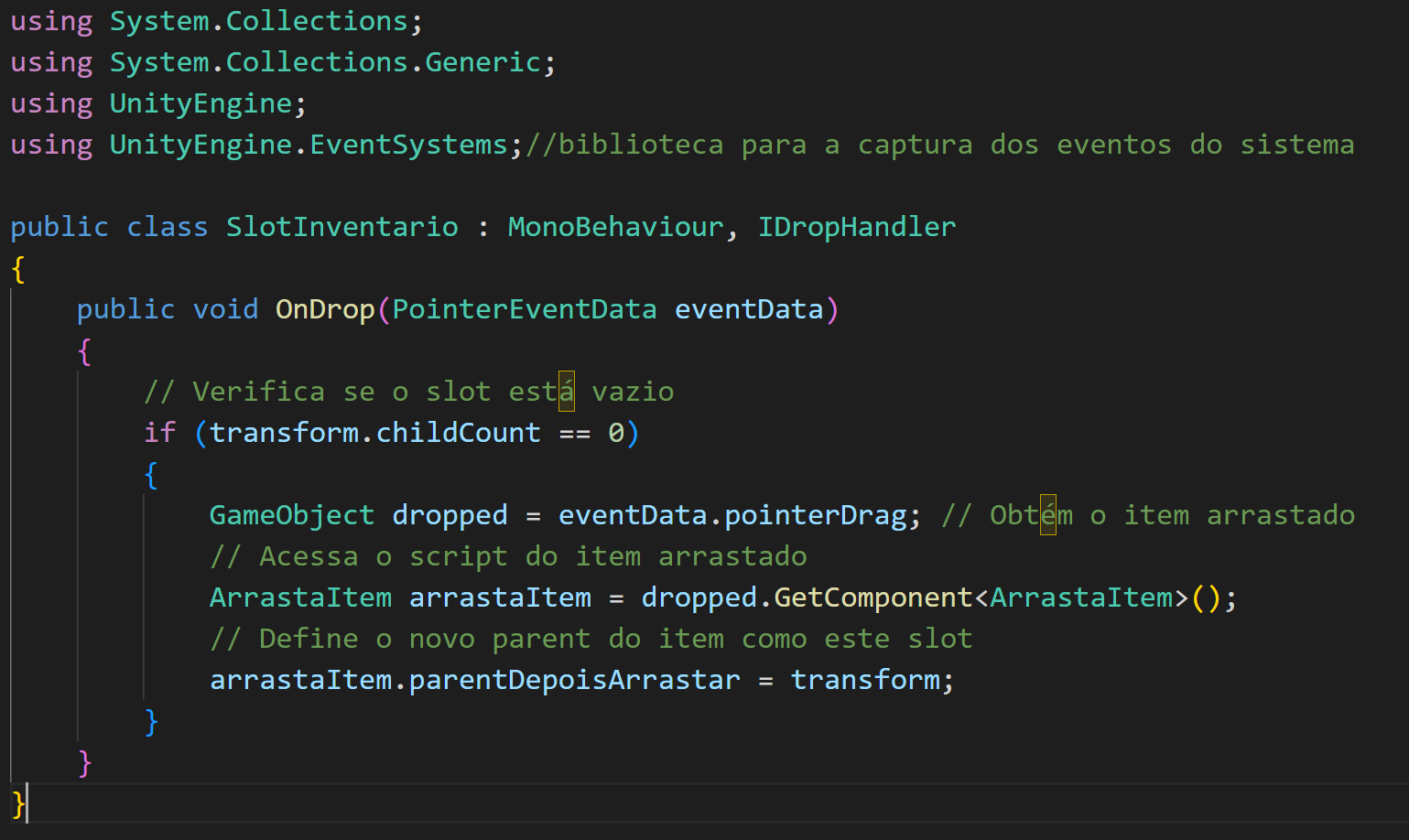
Task: Click parentDepoisArrastar in the assignment line
Action: (x=574, y=680)
